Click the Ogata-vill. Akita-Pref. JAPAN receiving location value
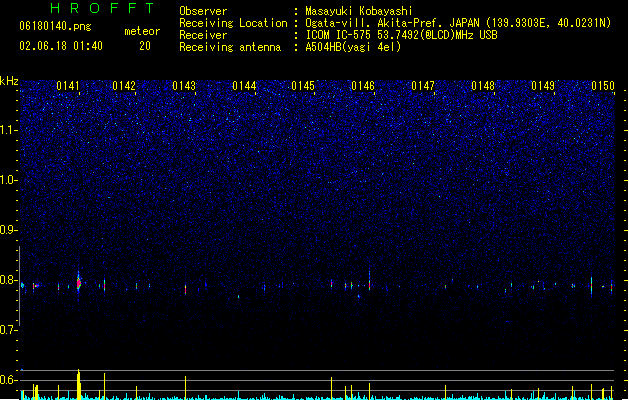 point(458,23)
